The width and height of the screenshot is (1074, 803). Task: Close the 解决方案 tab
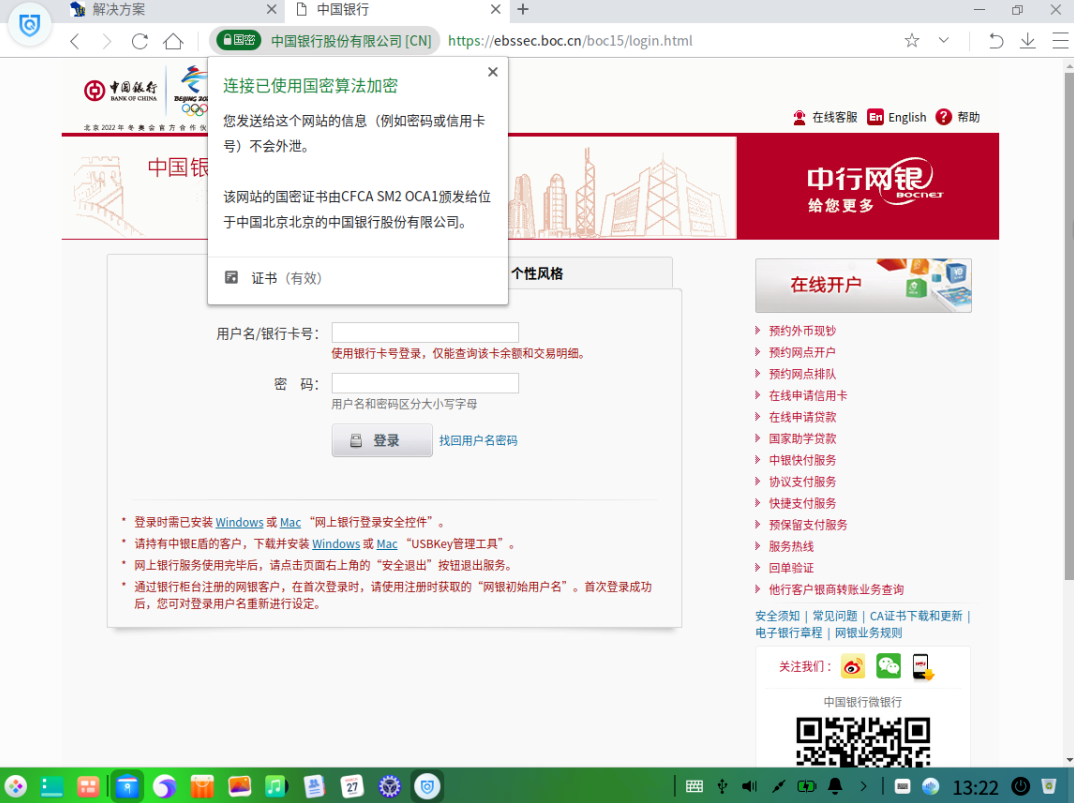coord(271,10)
